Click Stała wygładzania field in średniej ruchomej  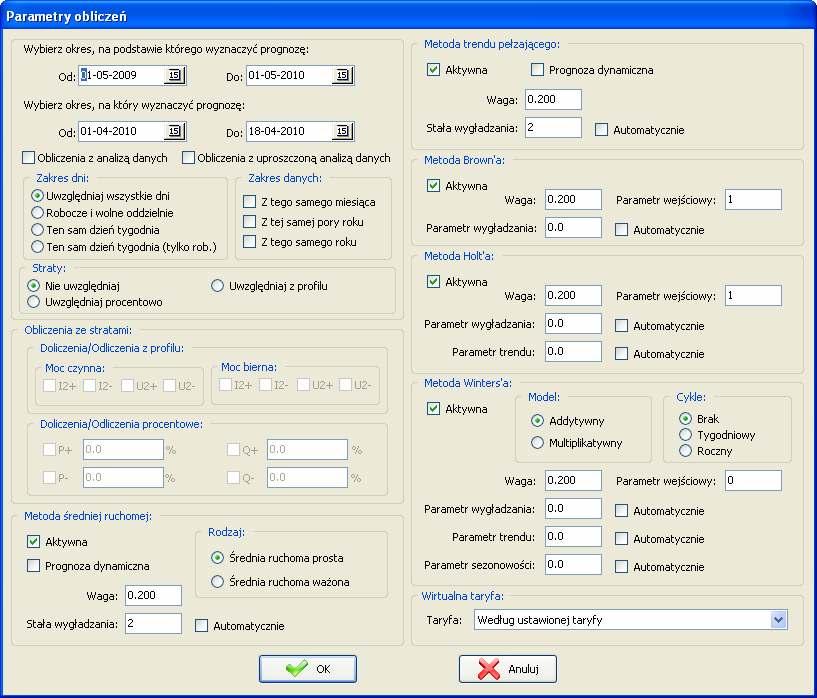coord(153,624)
